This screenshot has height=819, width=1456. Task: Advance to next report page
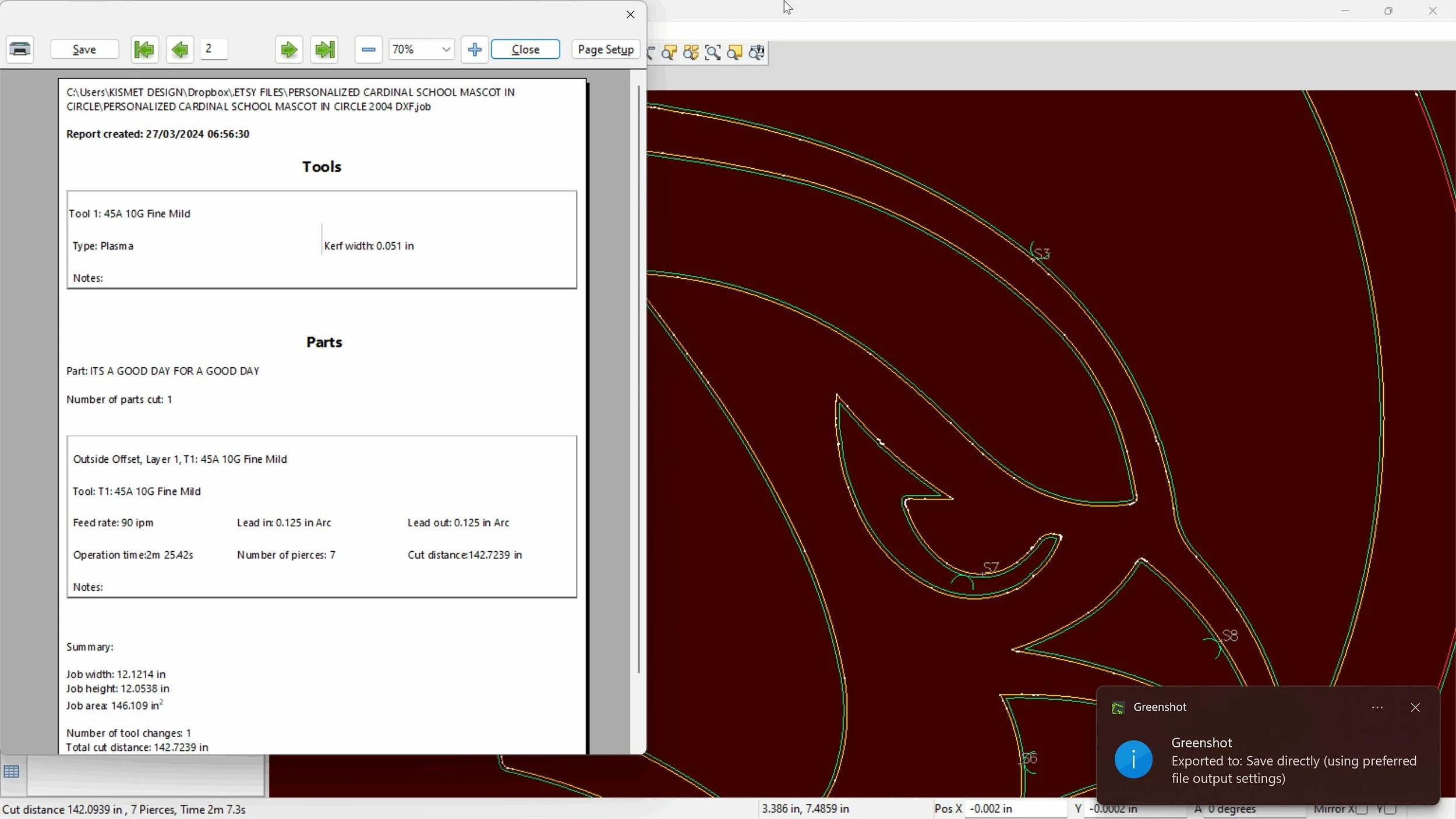point(288,49)
